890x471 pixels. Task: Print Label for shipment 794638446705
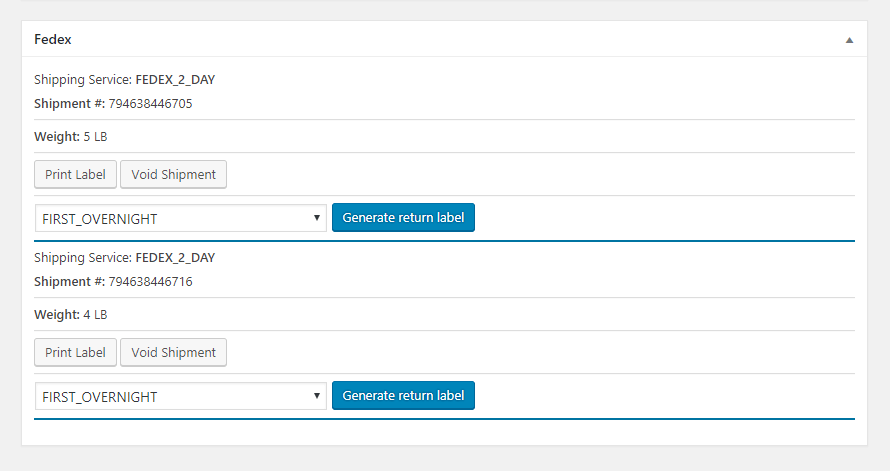[75, 174]
